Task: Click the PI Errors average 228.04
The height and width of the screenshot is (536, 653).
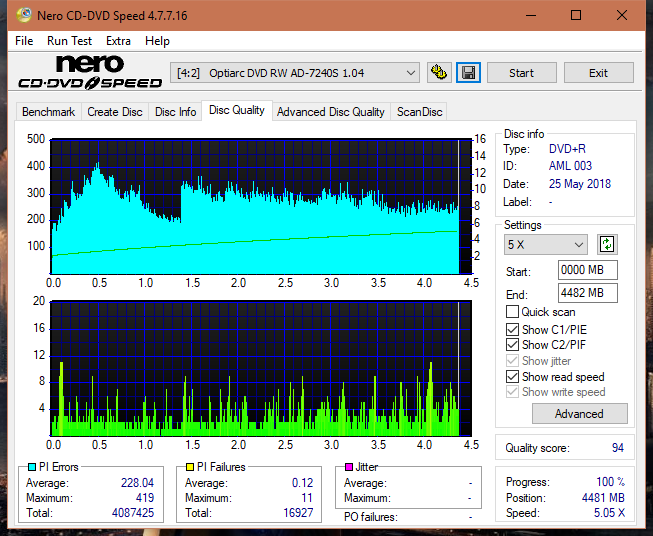Action: pos(137,483)
